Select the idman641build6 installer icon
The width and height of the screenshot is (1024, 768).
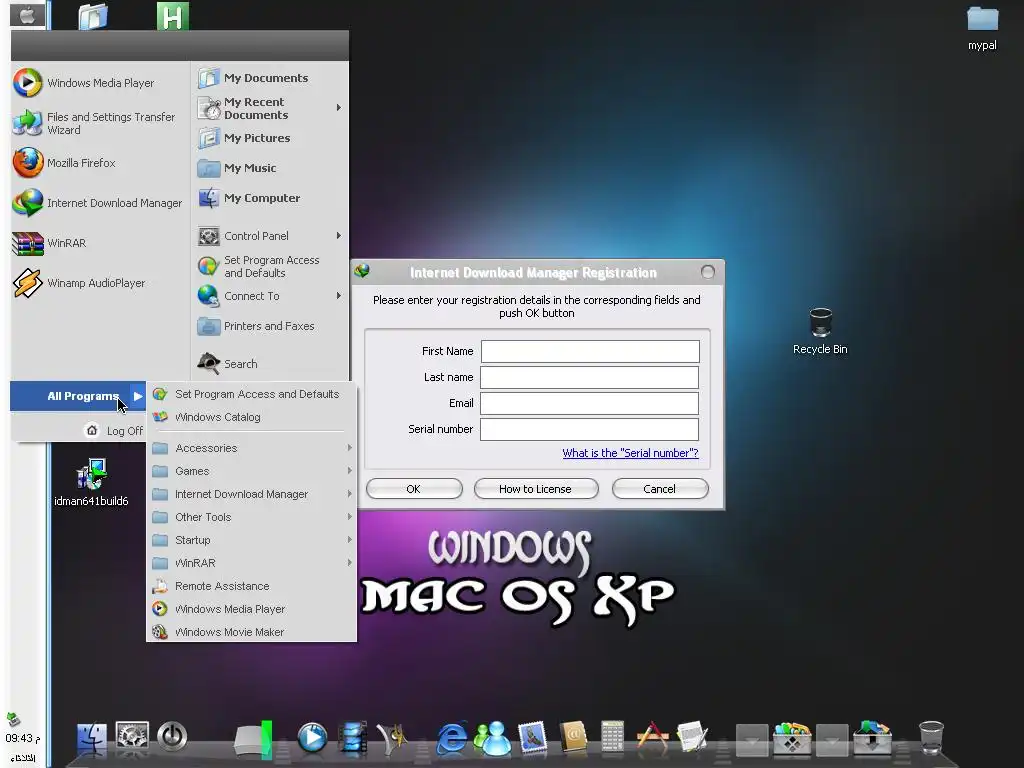pyautogui.click(x=91, y=483)
